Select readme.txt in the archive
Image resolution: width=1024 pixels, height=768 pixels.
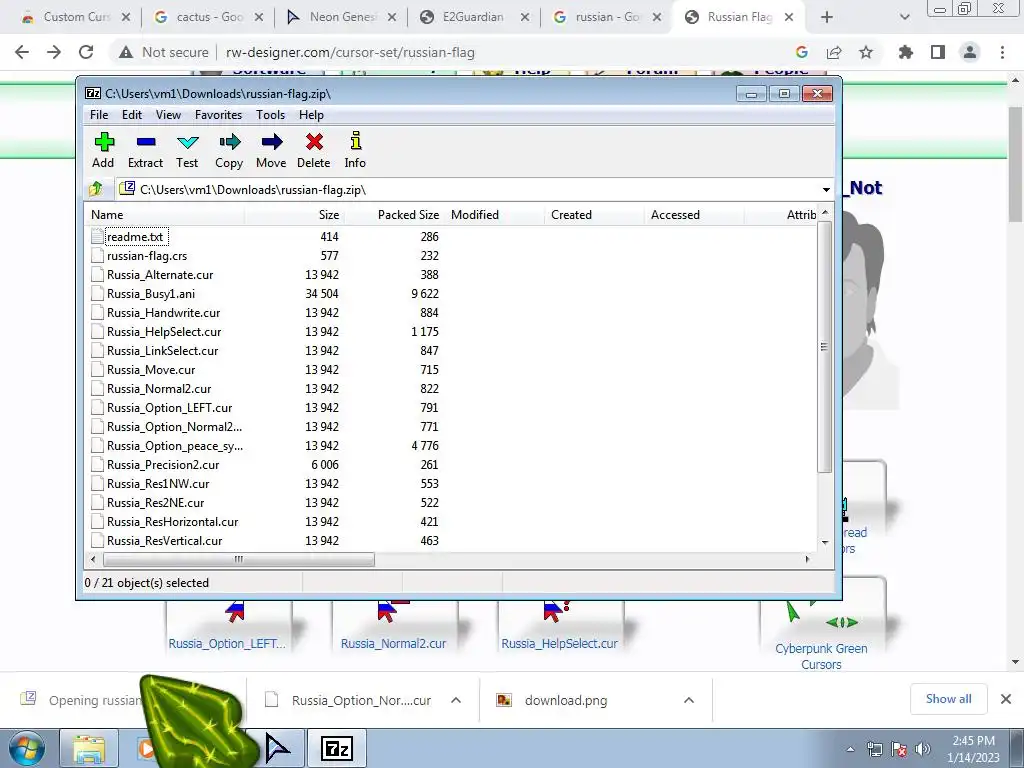135,237
